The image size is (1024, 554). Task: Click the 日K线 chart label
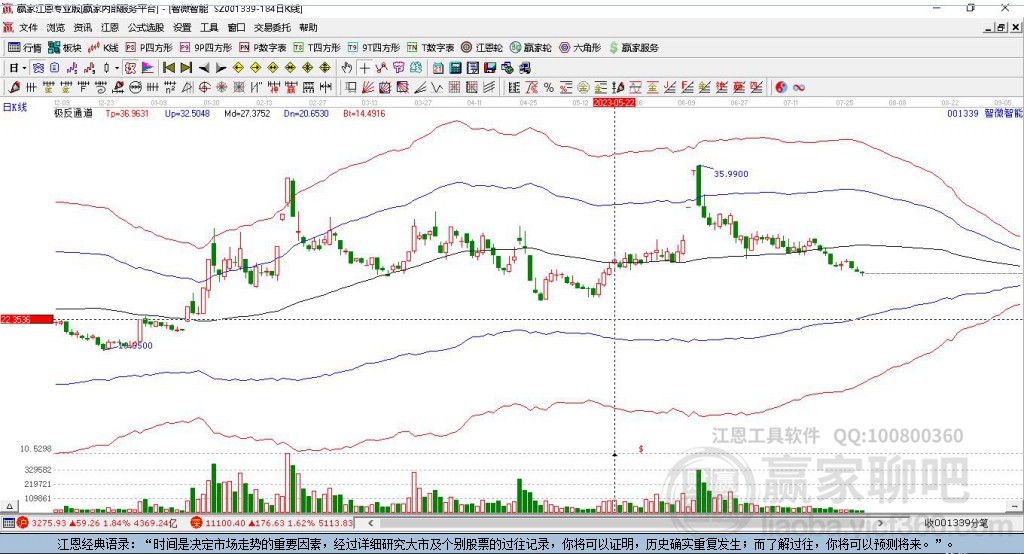pyautogui.click(x=15, y=107)
